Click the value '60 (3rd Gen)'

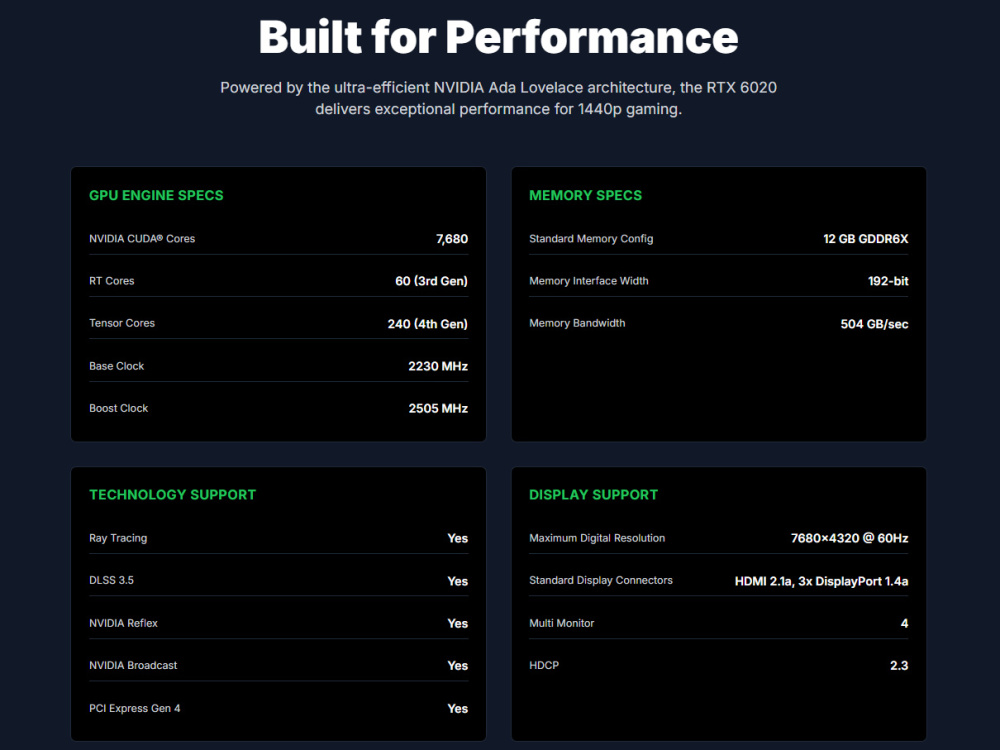431,281
